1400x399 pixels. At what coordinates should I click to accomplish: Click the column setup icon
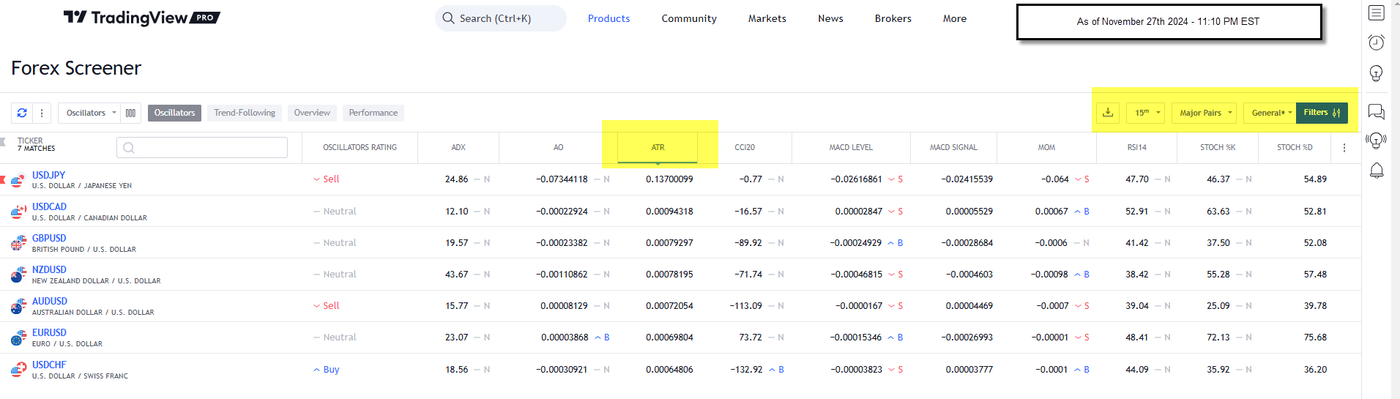tap(131, 113)
